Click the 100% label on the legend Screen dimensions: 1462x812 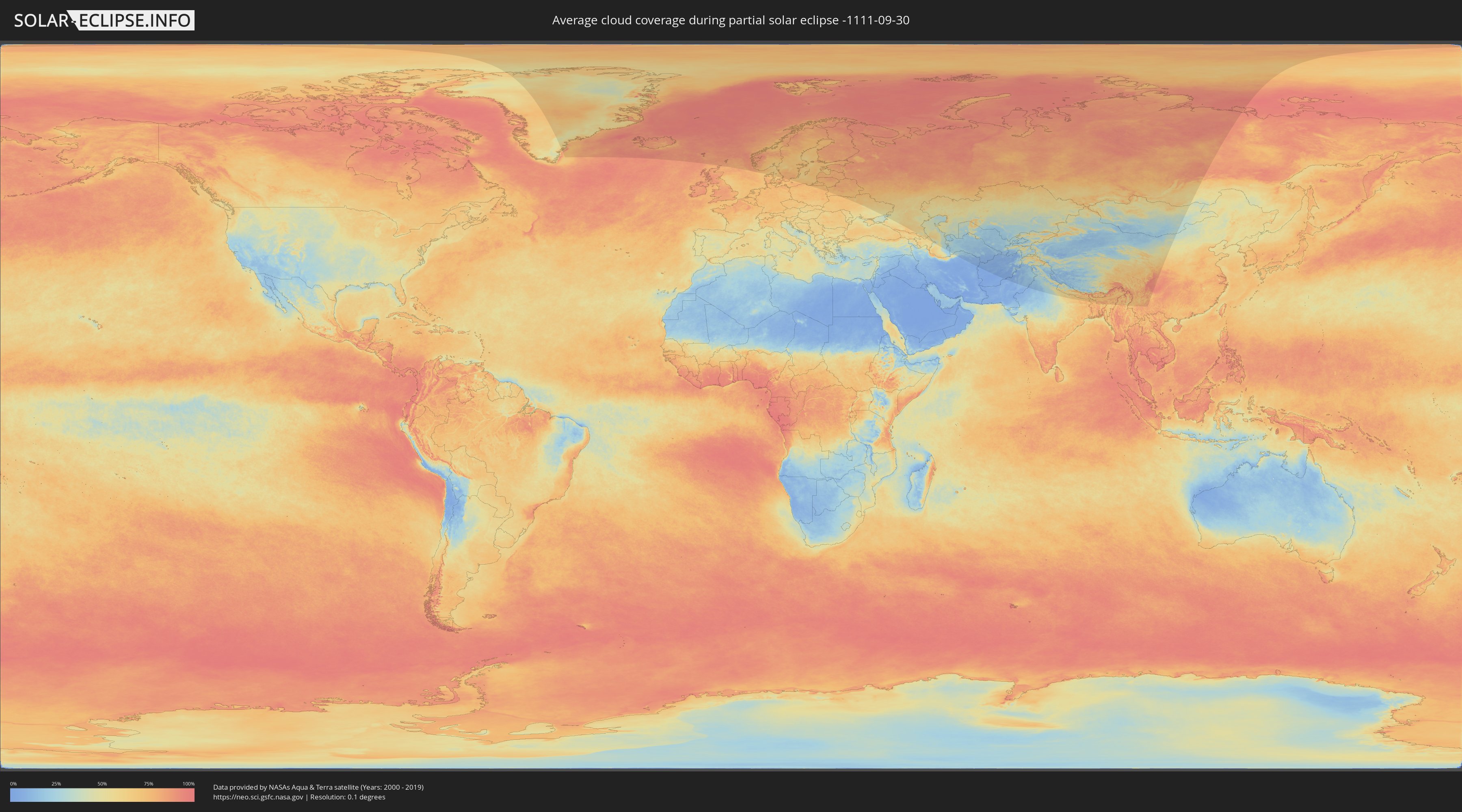188,784
